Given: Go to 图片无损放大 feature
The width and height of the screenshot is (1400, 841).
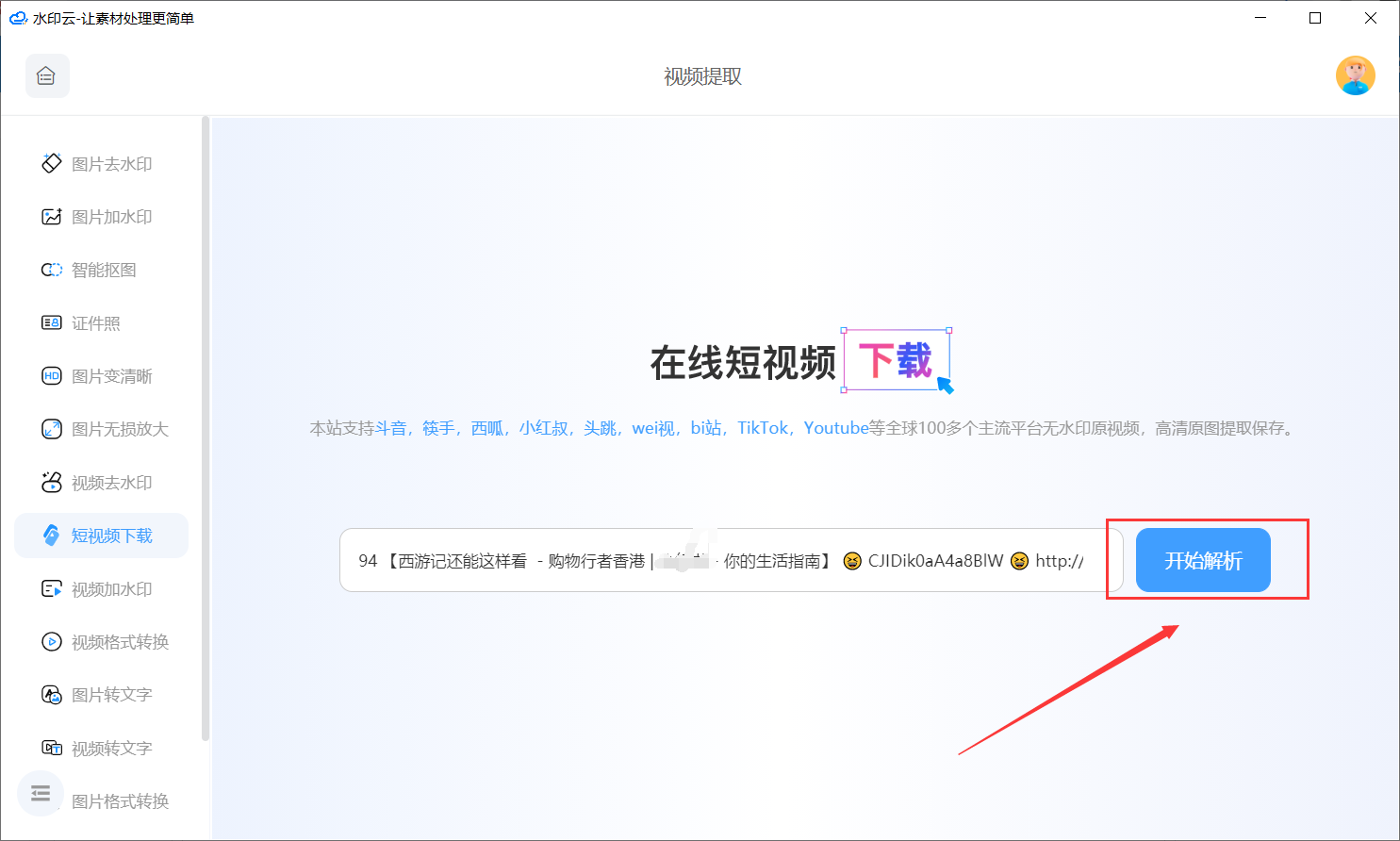Looking at the screenshot, I should [101, 429].
